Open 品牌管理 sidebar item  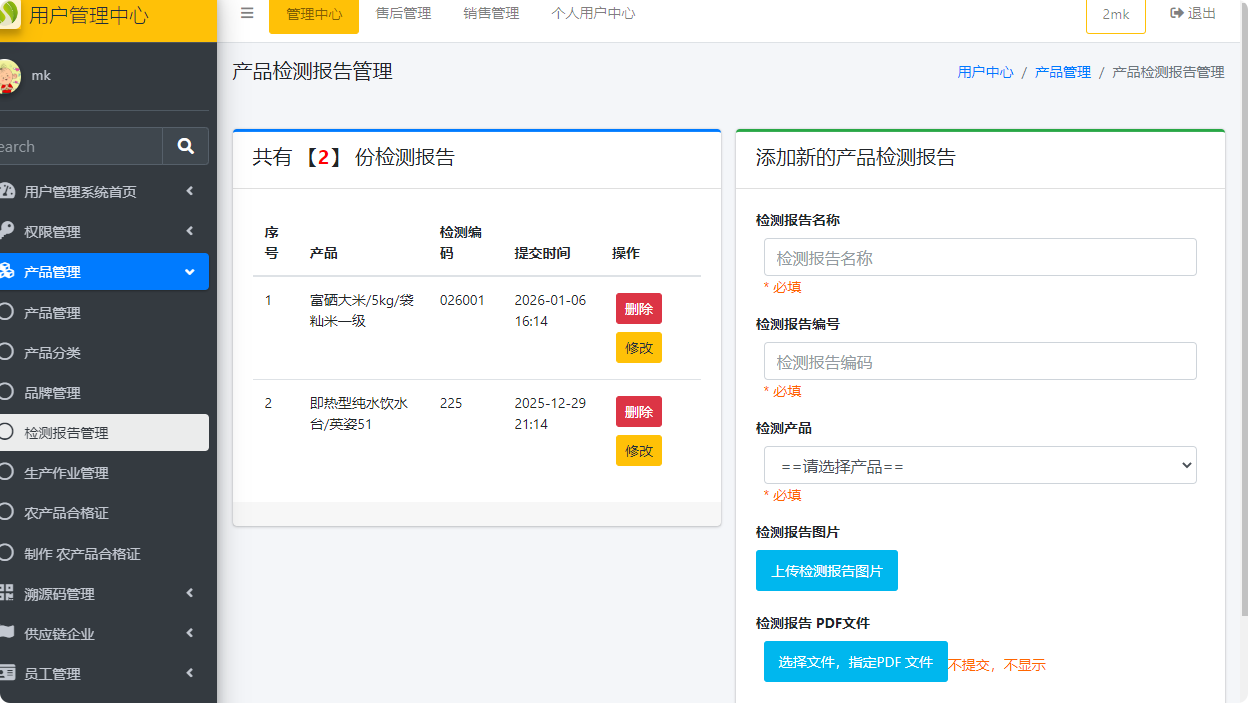(104, 392)
